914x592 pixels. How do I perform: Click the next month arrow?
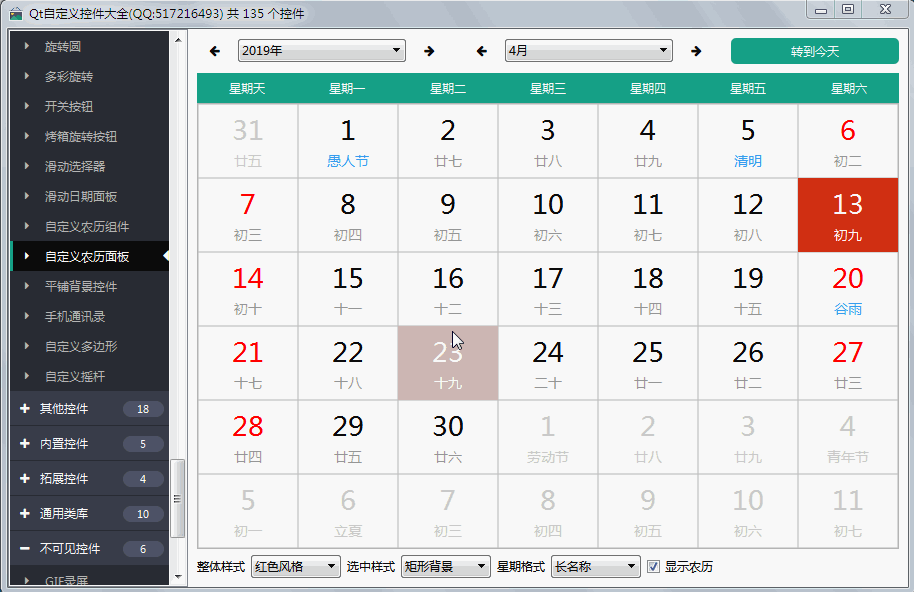point(696,51)
